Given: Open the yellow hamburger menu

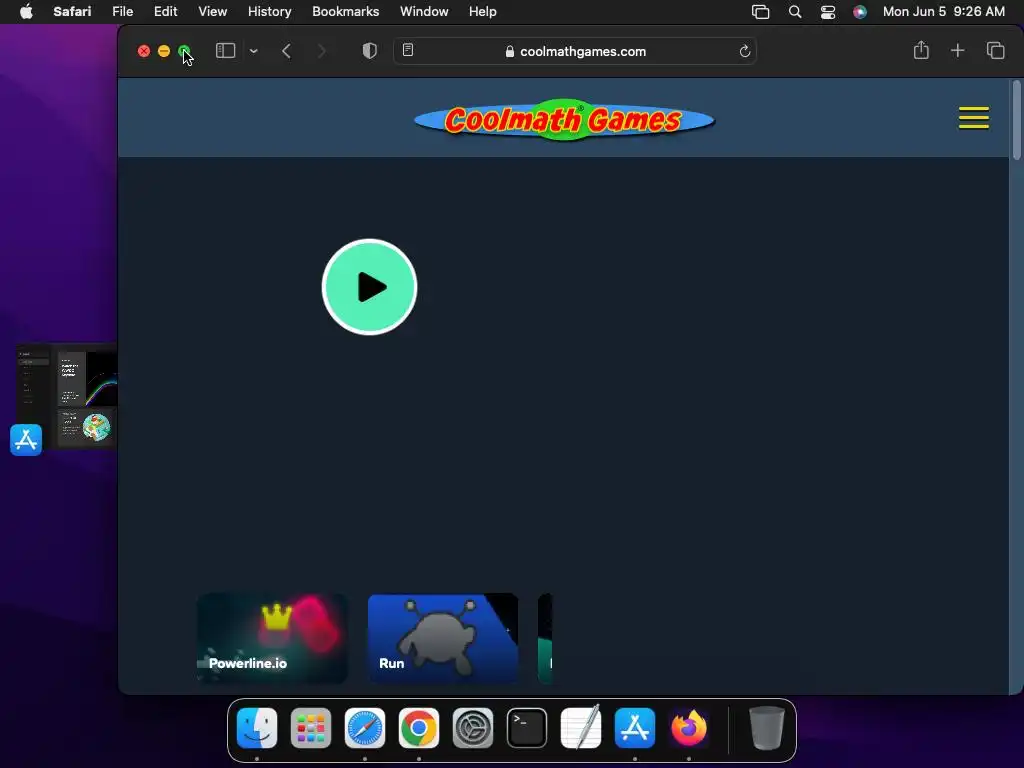Looking at the screenshot, I should coord(974,118).
